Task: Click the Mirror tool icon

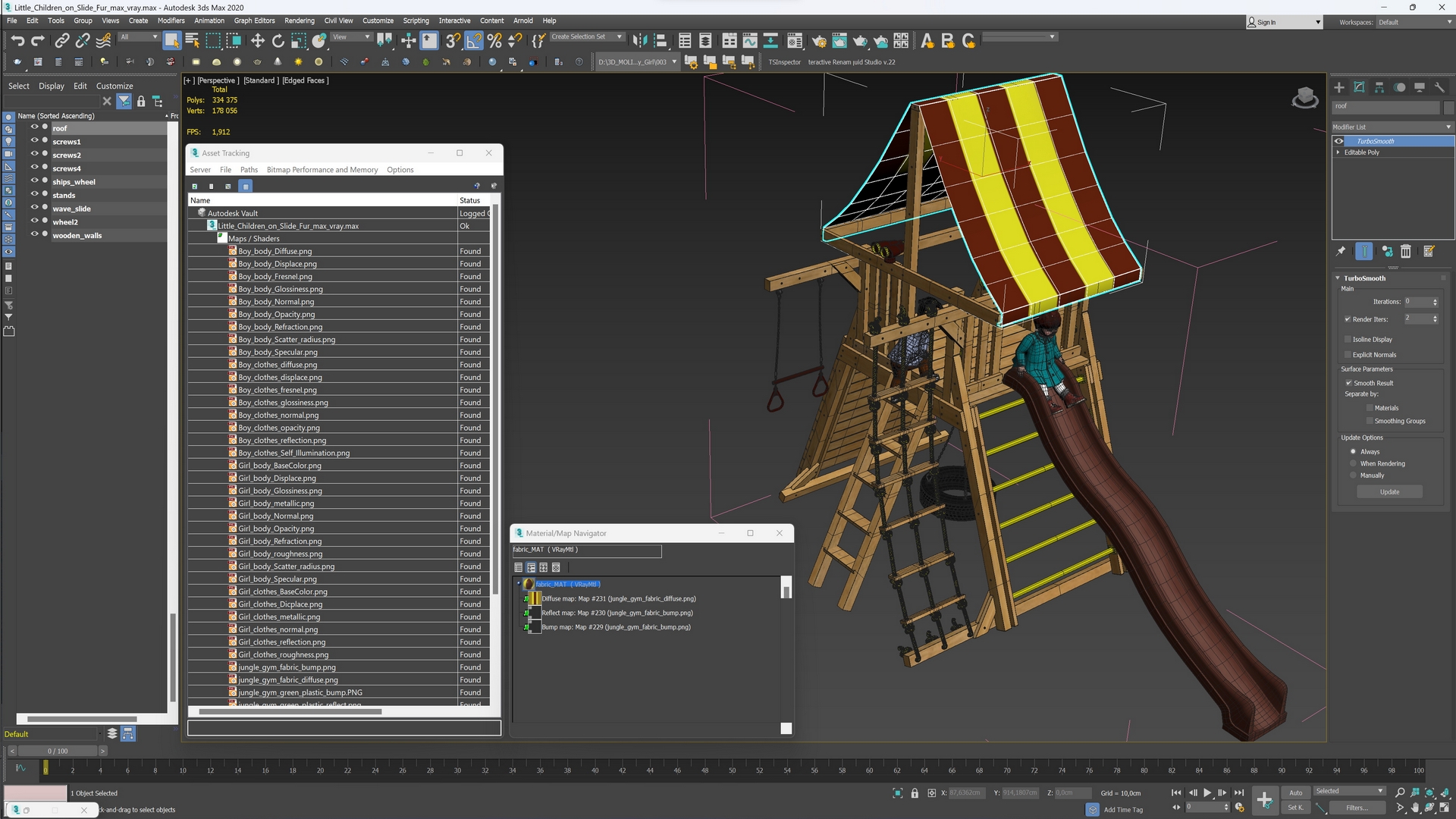Action: (x=640, y=41)
